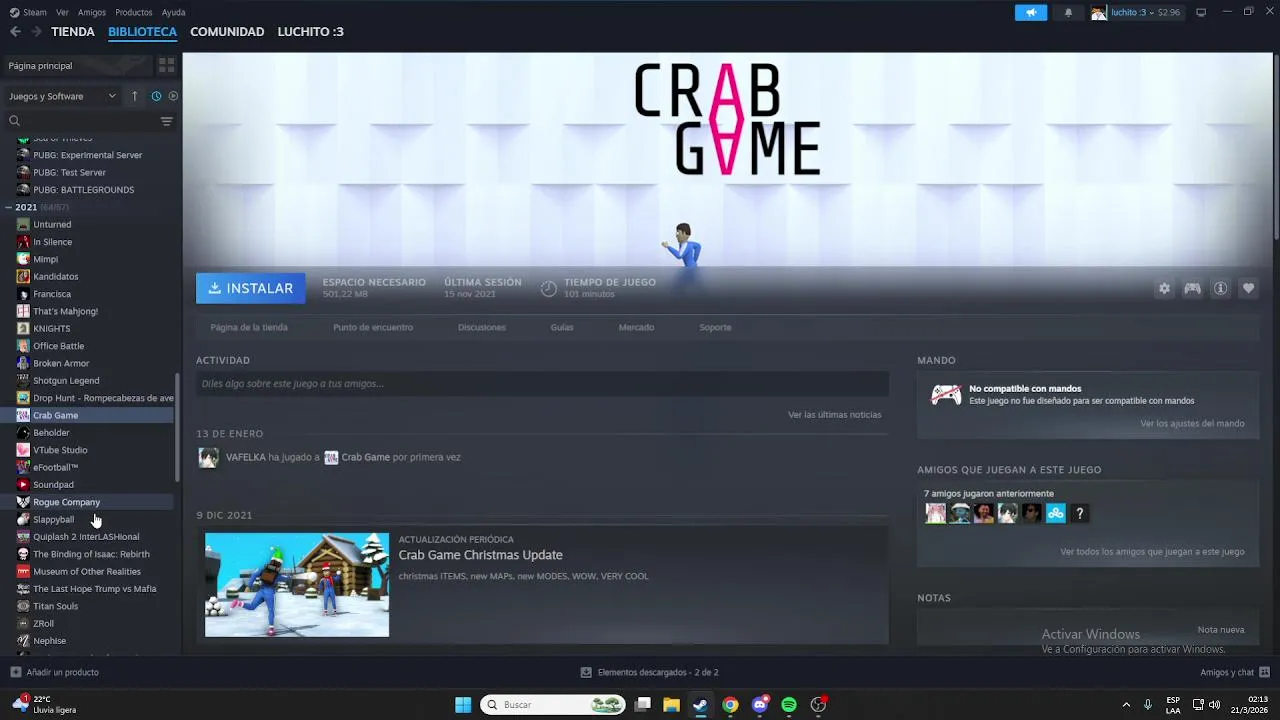The height and width of the screenshot is (720, 1280).
Task: Show Crab Game info icon
Action: click(1220, 288)
